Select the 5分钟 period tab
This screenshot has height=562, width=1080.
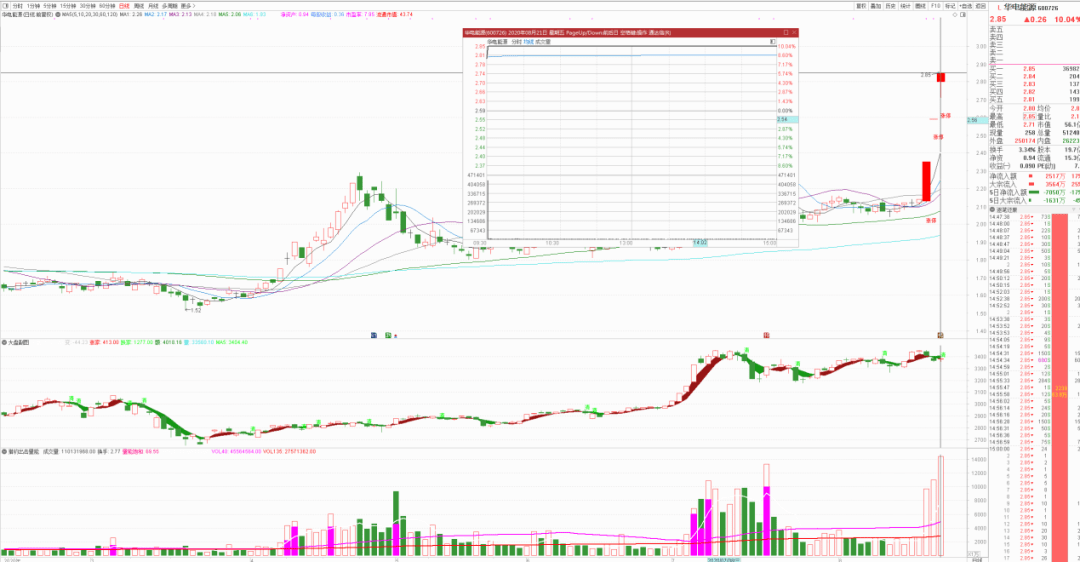tap(50, 6)
